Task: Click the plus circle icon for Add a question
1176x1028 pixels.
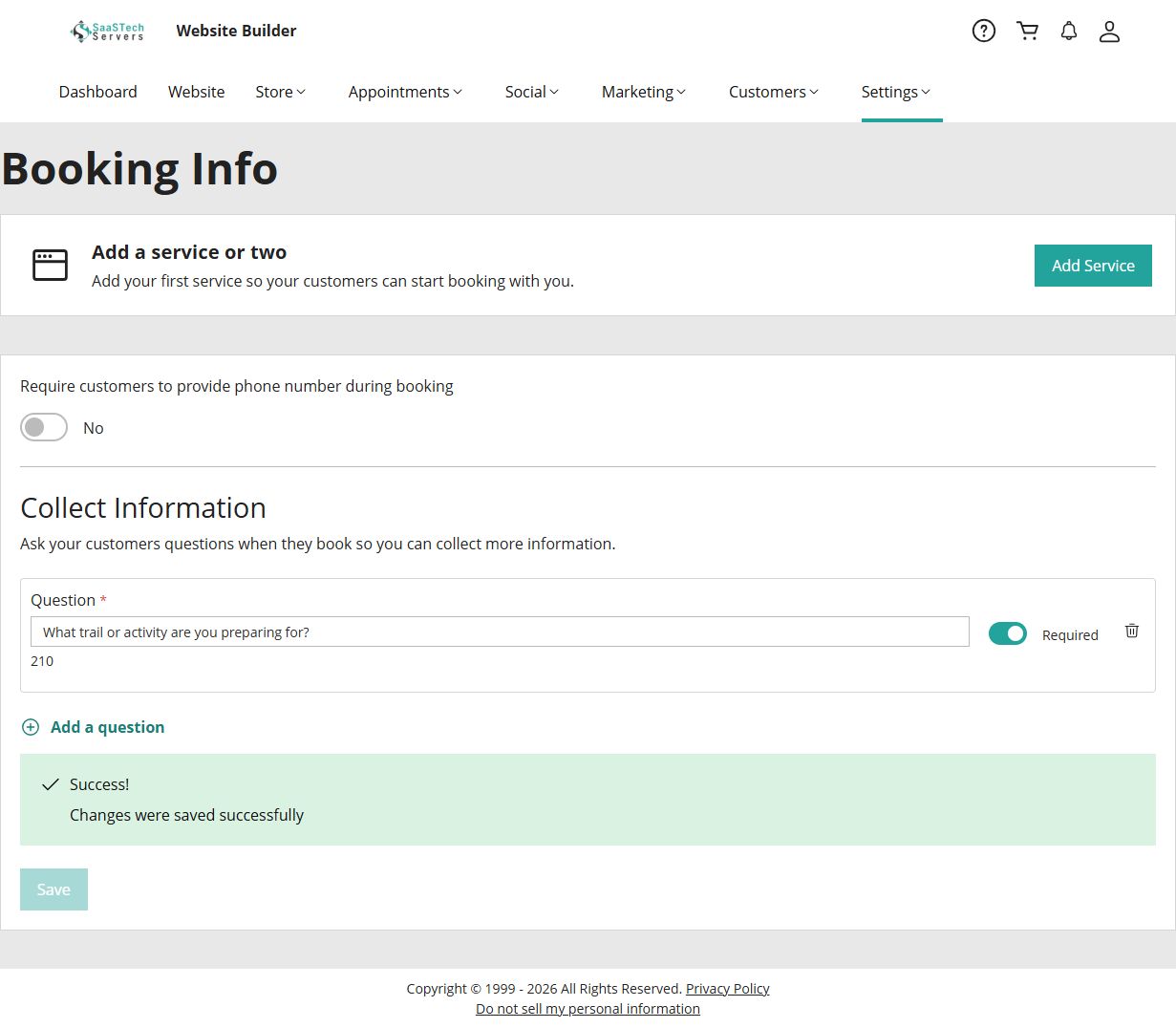Action: point(31,727)
